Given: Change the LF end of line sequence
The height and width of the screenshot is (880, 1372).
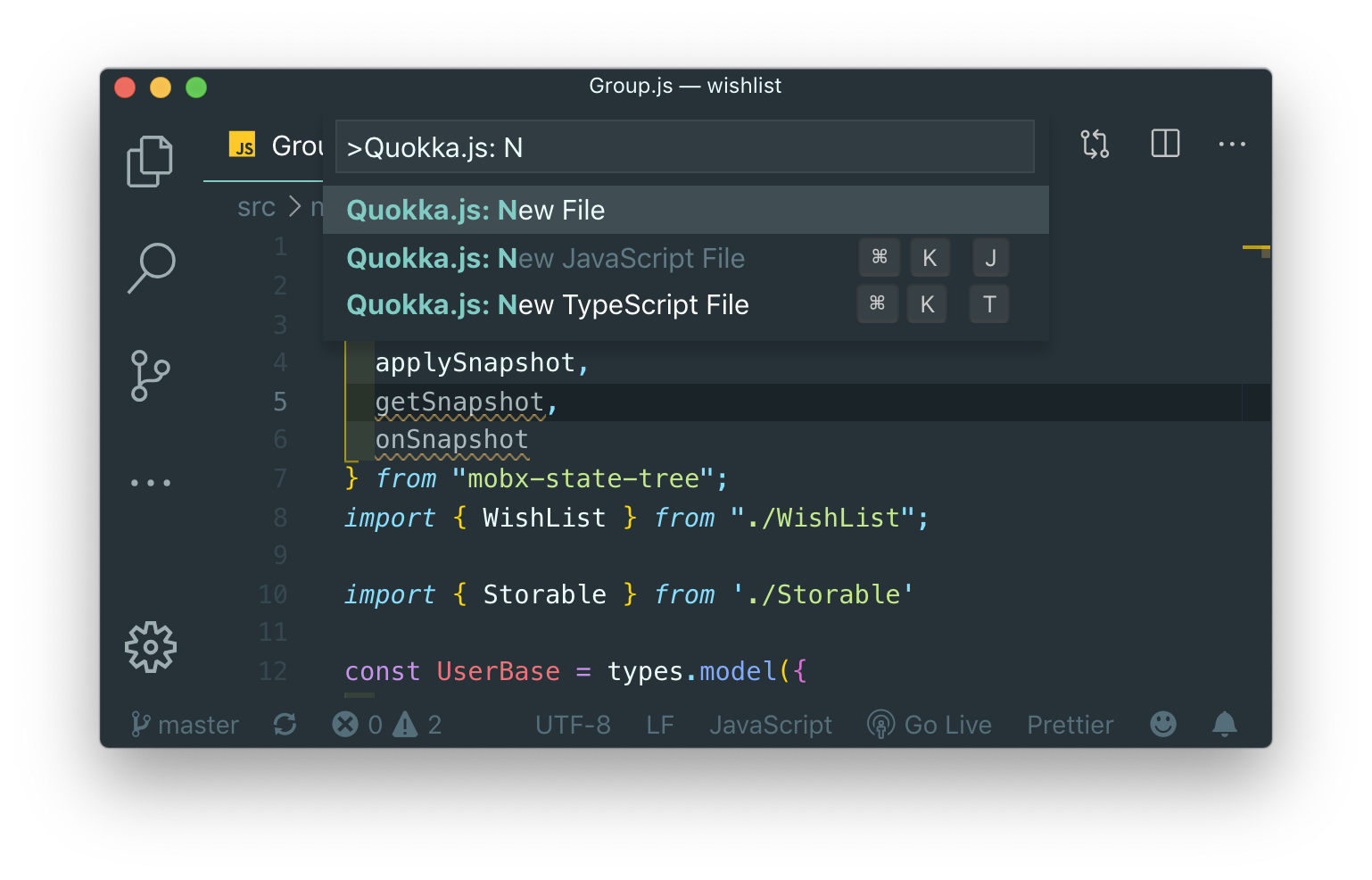Looking at the screenshot, I should [x=659, y=725].
